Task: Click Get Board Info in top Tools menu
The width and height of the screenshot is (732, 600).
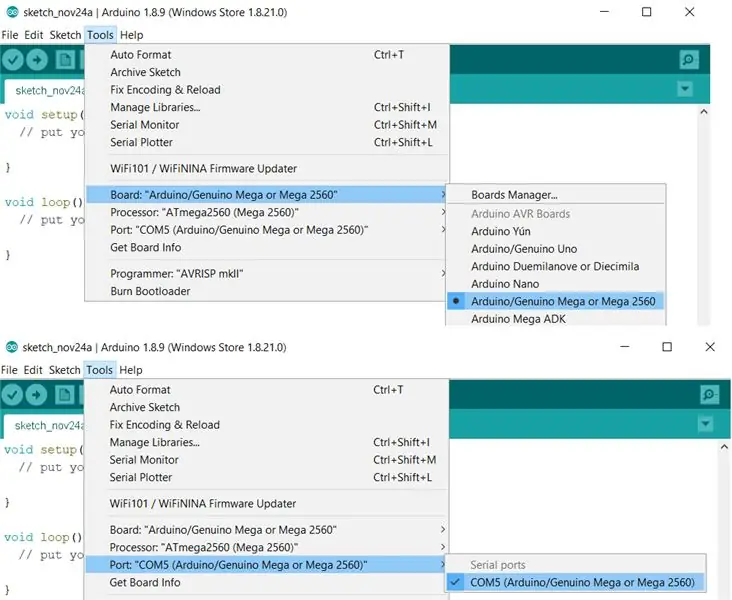Action: pyautogui.click(x=267, y=247)
